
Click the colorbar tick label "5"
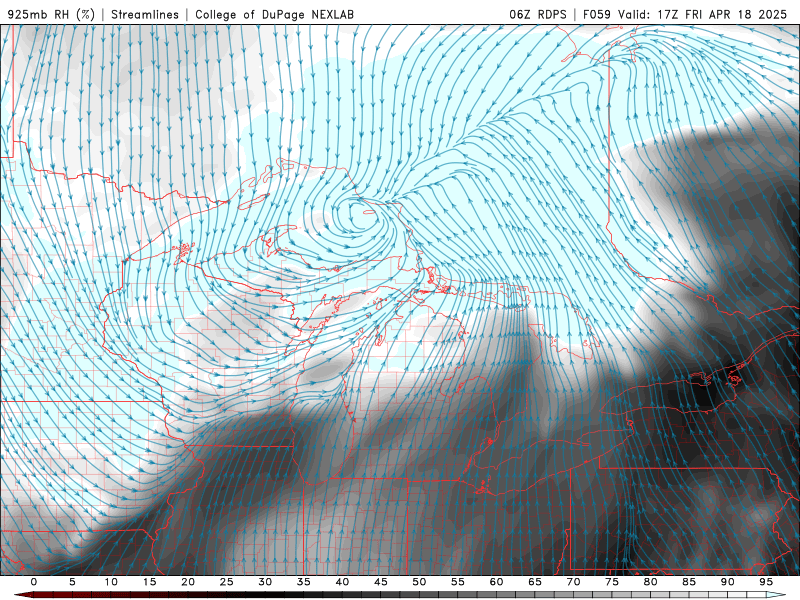72,582
